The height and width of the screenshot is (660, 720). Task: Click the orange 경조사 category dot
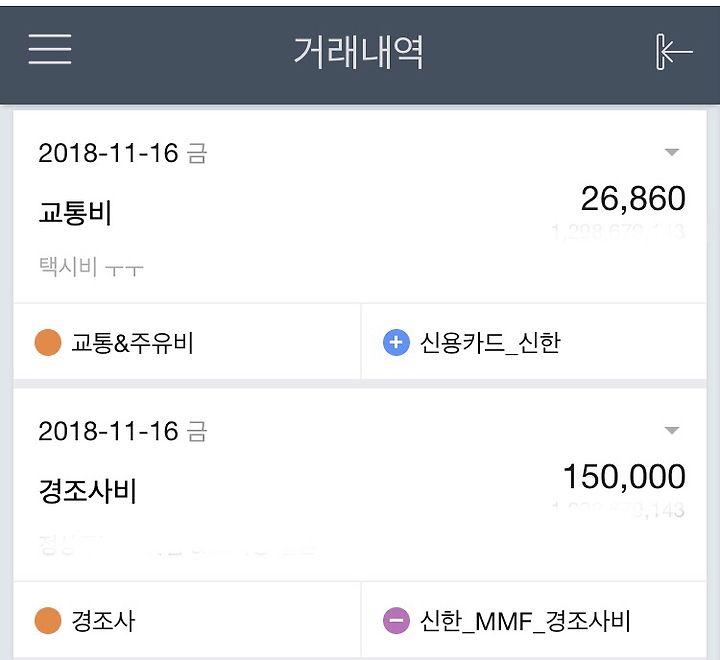48,621
